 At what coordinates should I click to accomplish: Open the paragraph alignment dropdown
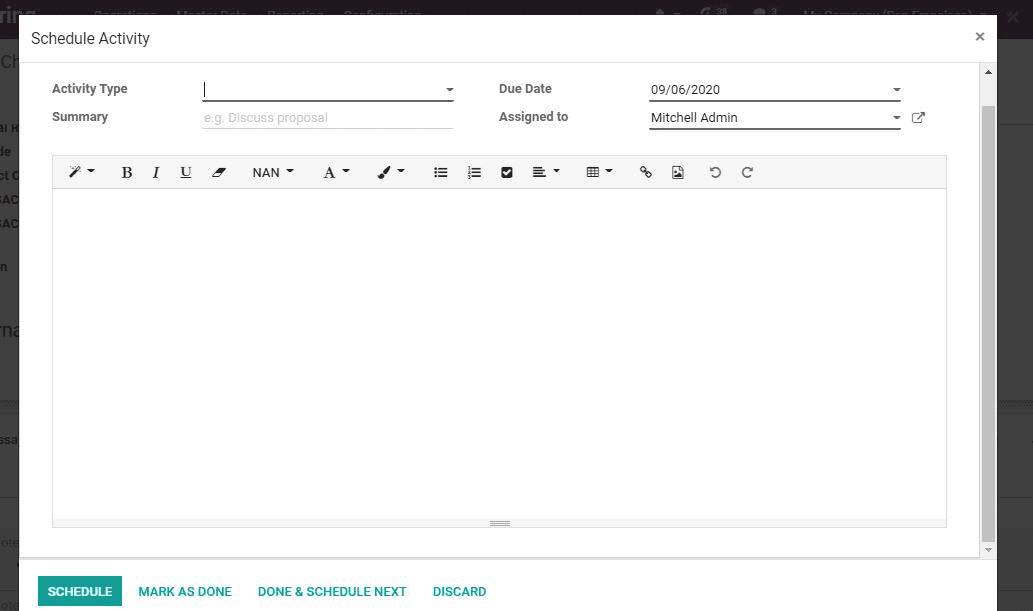(x=545, y=172)
